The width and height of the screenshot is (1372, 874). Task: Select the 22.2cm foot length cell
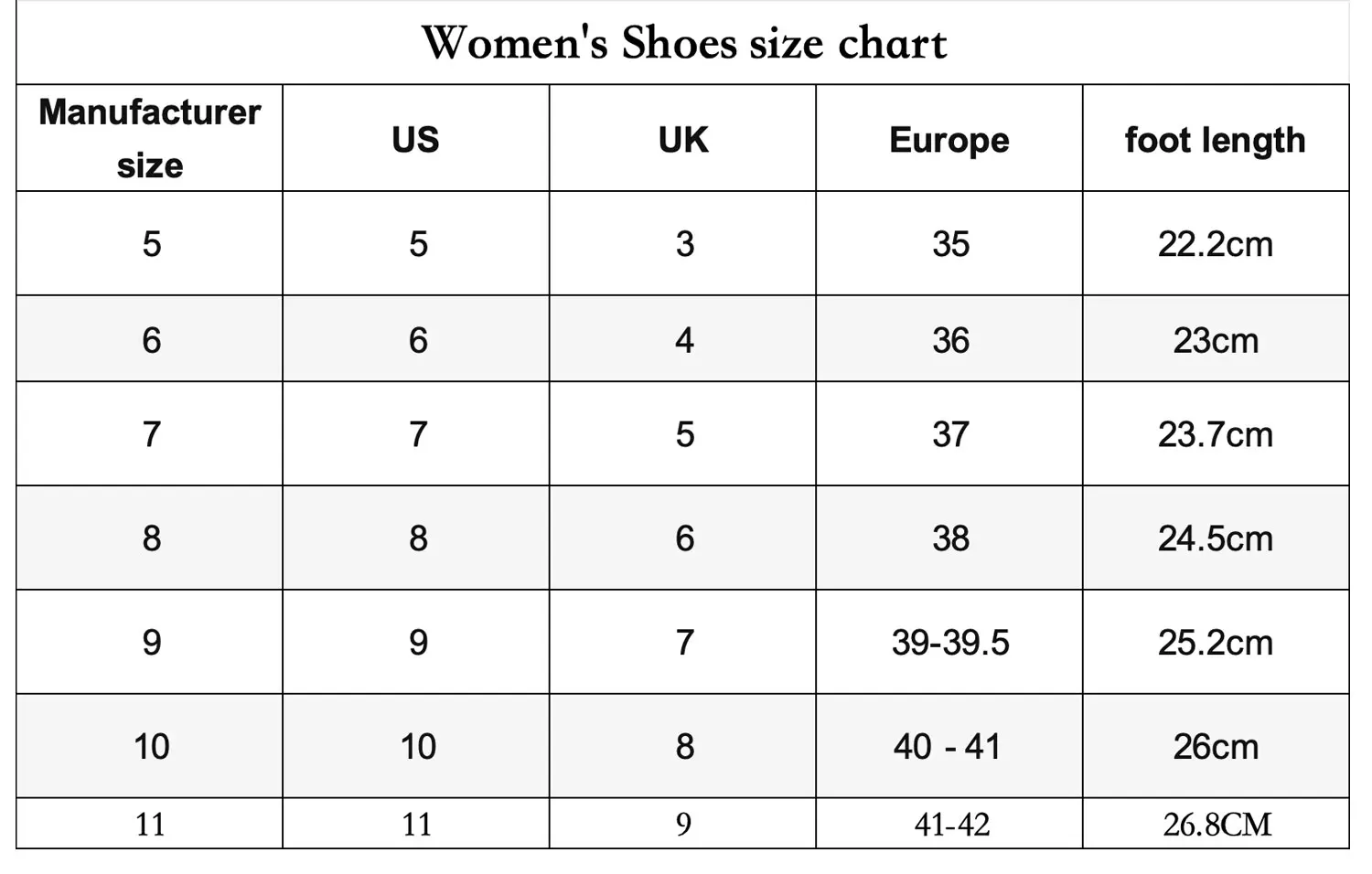(x=1215, y=244)
